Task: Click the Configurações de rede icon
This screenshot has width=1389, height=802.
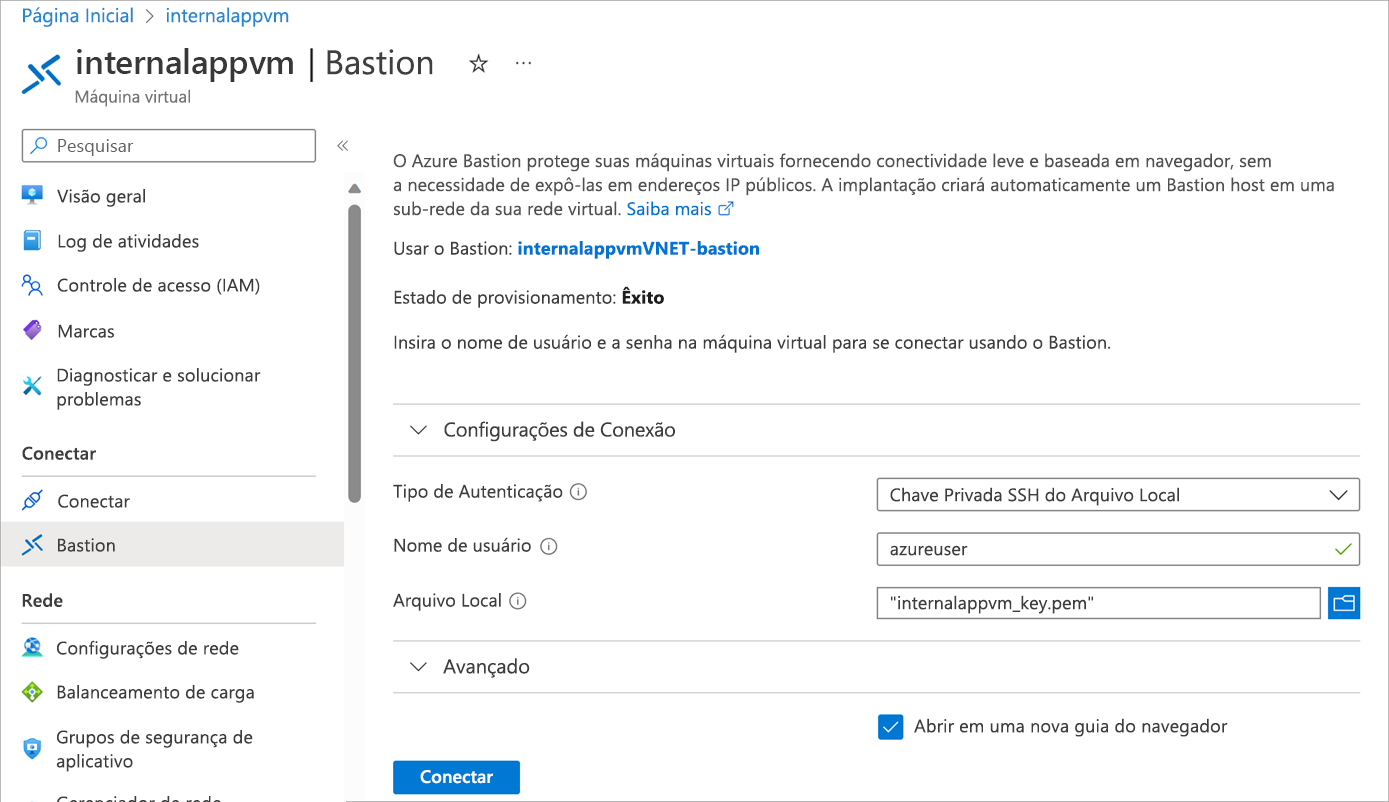Action: click(33, 648)
